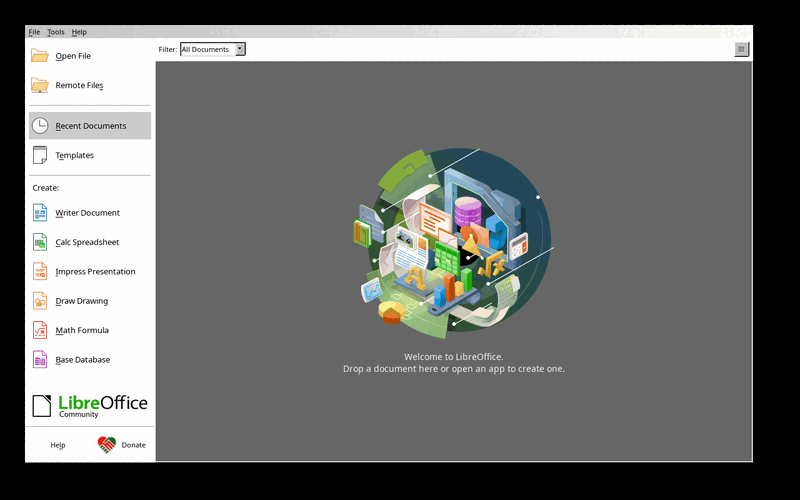Open the Help menu in menu bar
800x500 pixels.
coord(79,32)
